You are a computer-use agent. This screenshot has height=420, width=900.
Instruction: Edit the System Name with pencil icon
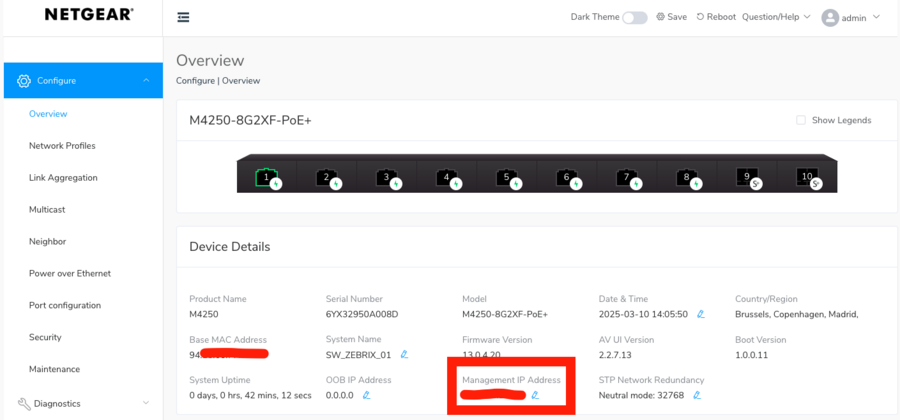[x=404, y=355]
